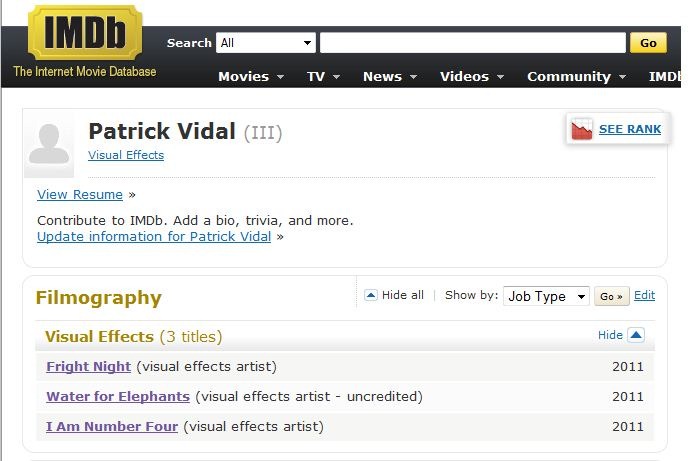Expand the Videos menu arrow
Viewport: 697px width, 461px height.
[x=501, y=77]
